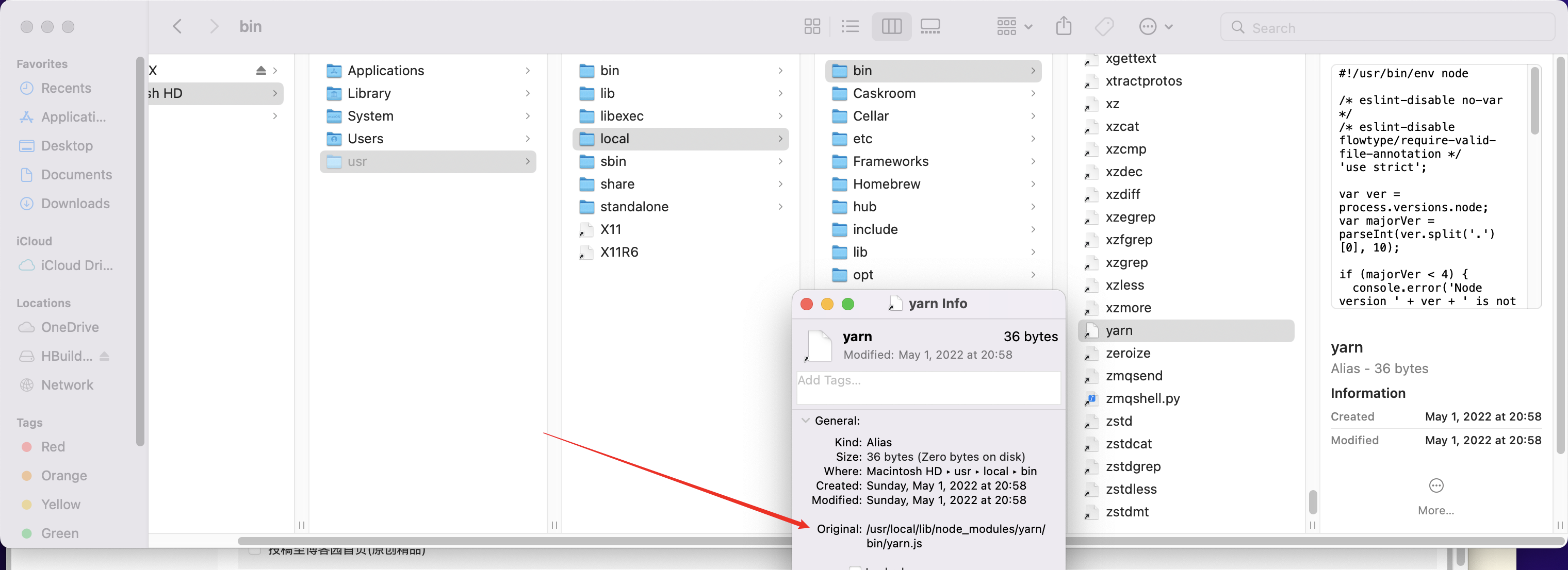Switch to list view in the toolbar
This screenshot has width=1568, height=570.
click(851, 26)
